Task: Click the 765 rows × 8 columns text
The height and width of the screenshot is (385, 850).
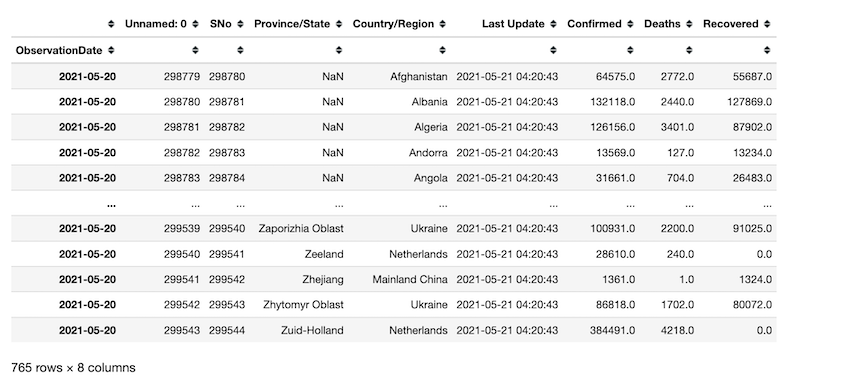Action: [x=73, y=368]
